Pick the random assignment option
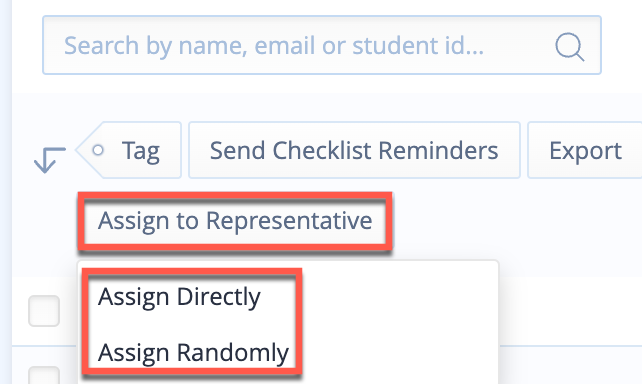642x384 pixels. (x=193, y=352)
